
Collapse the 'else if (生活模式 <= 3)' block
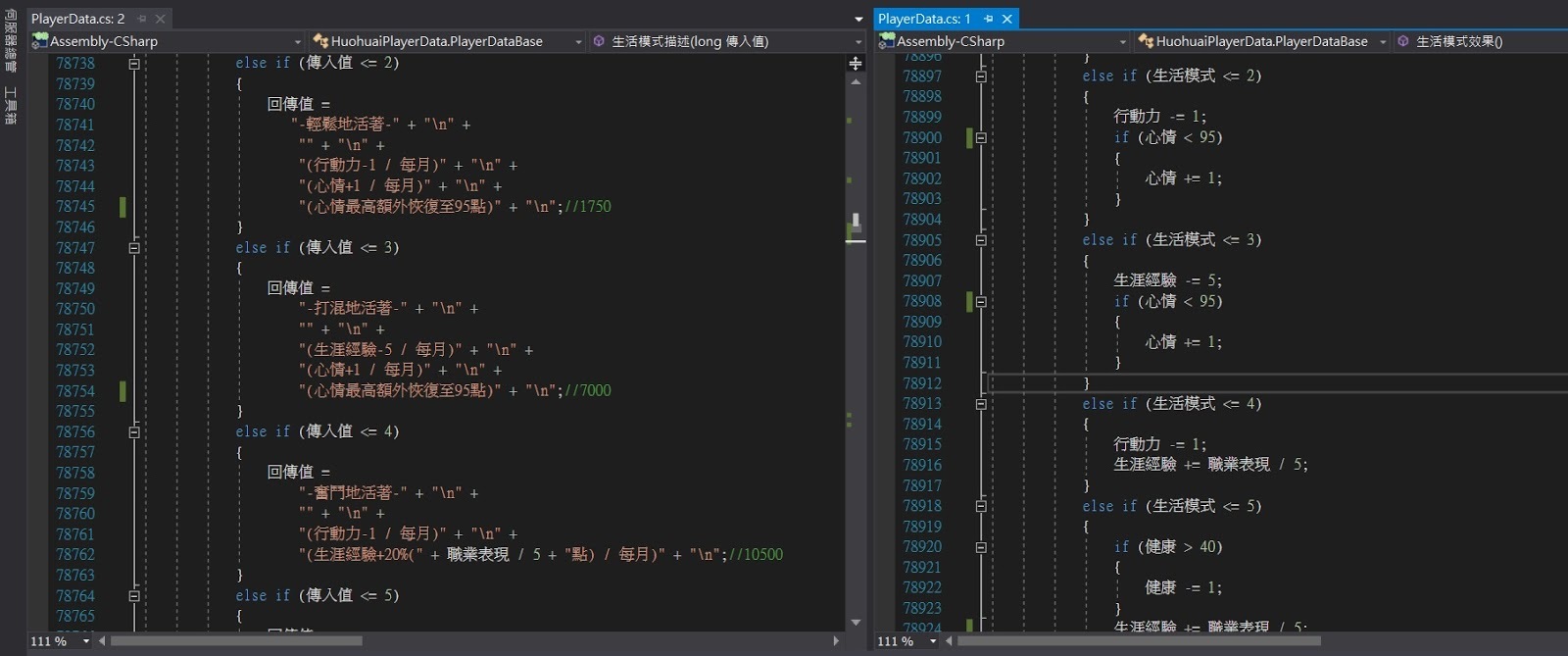point(981,240)
